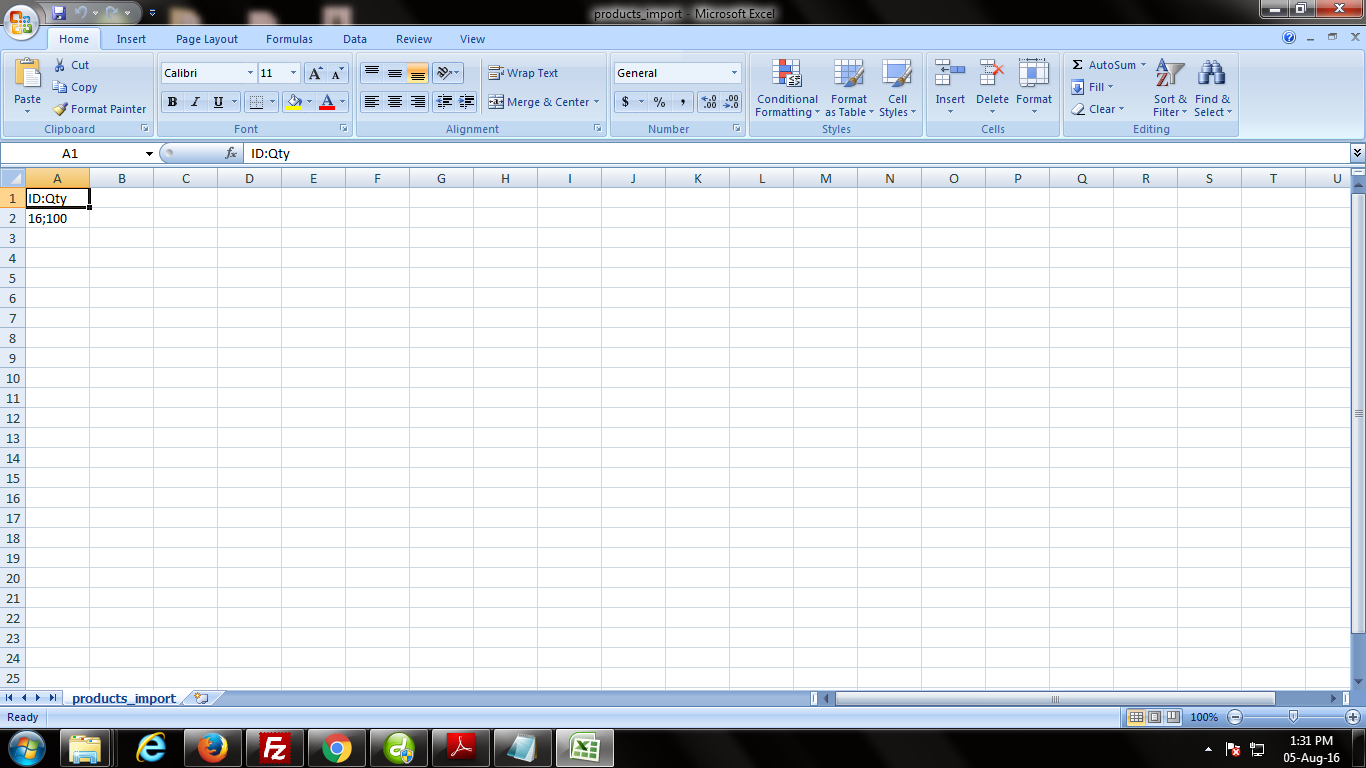Viewport: 1366px width, 768px height.
Task: Click Comma Style icon
Action: 682,102
